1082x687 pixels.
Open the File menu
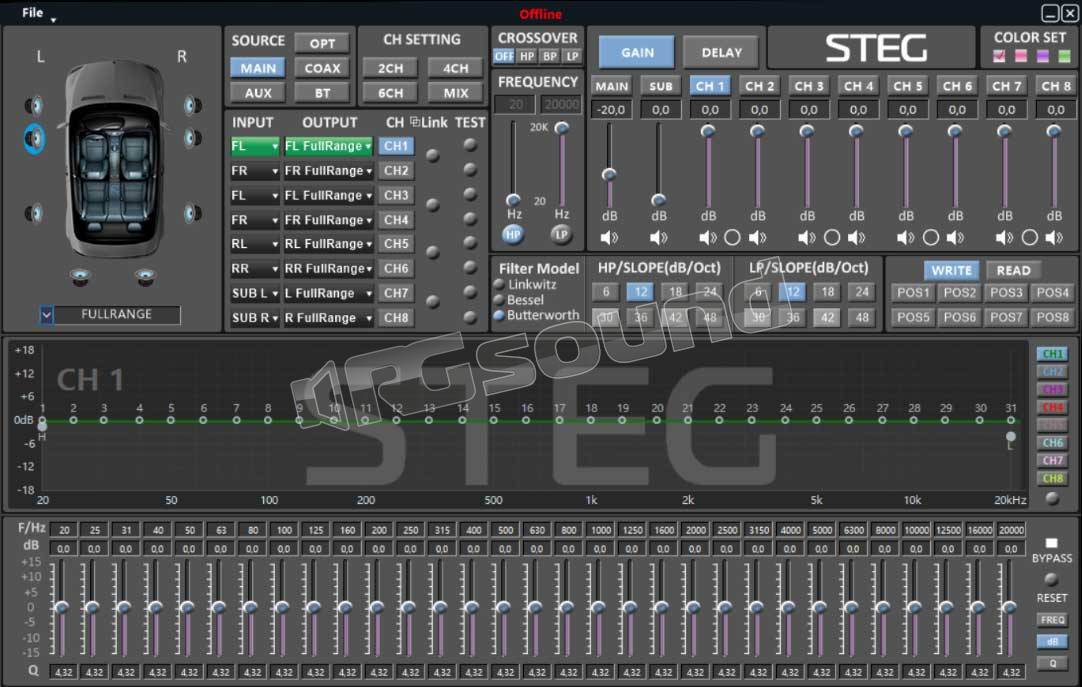pyautogui.click(x=32, y=12)
